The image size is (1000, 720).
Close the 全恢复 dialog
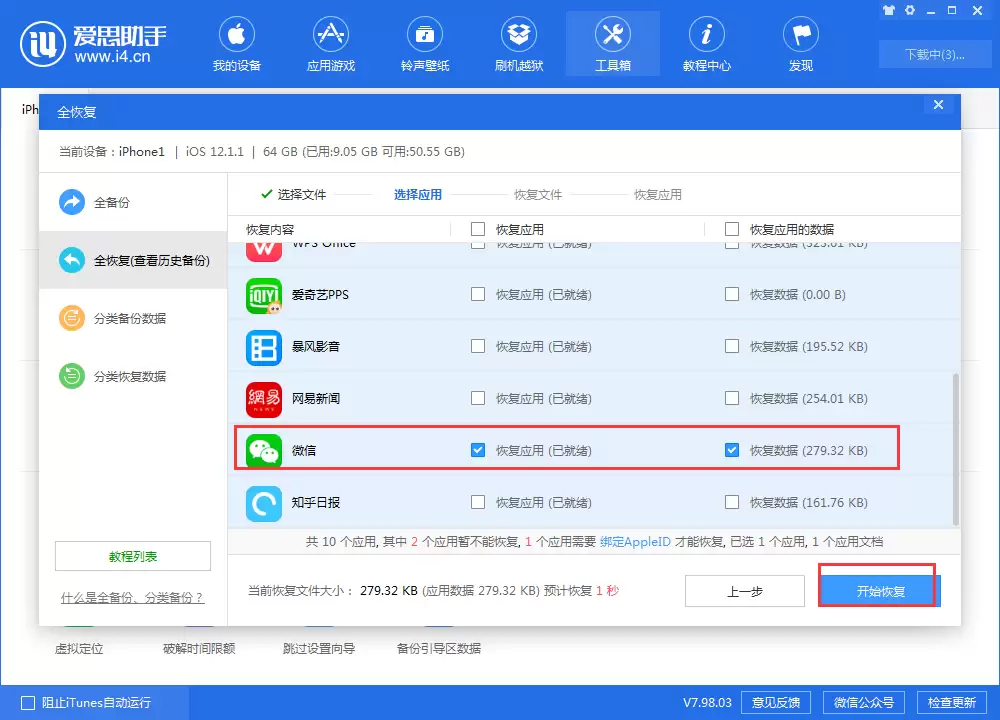pos(938,105)
